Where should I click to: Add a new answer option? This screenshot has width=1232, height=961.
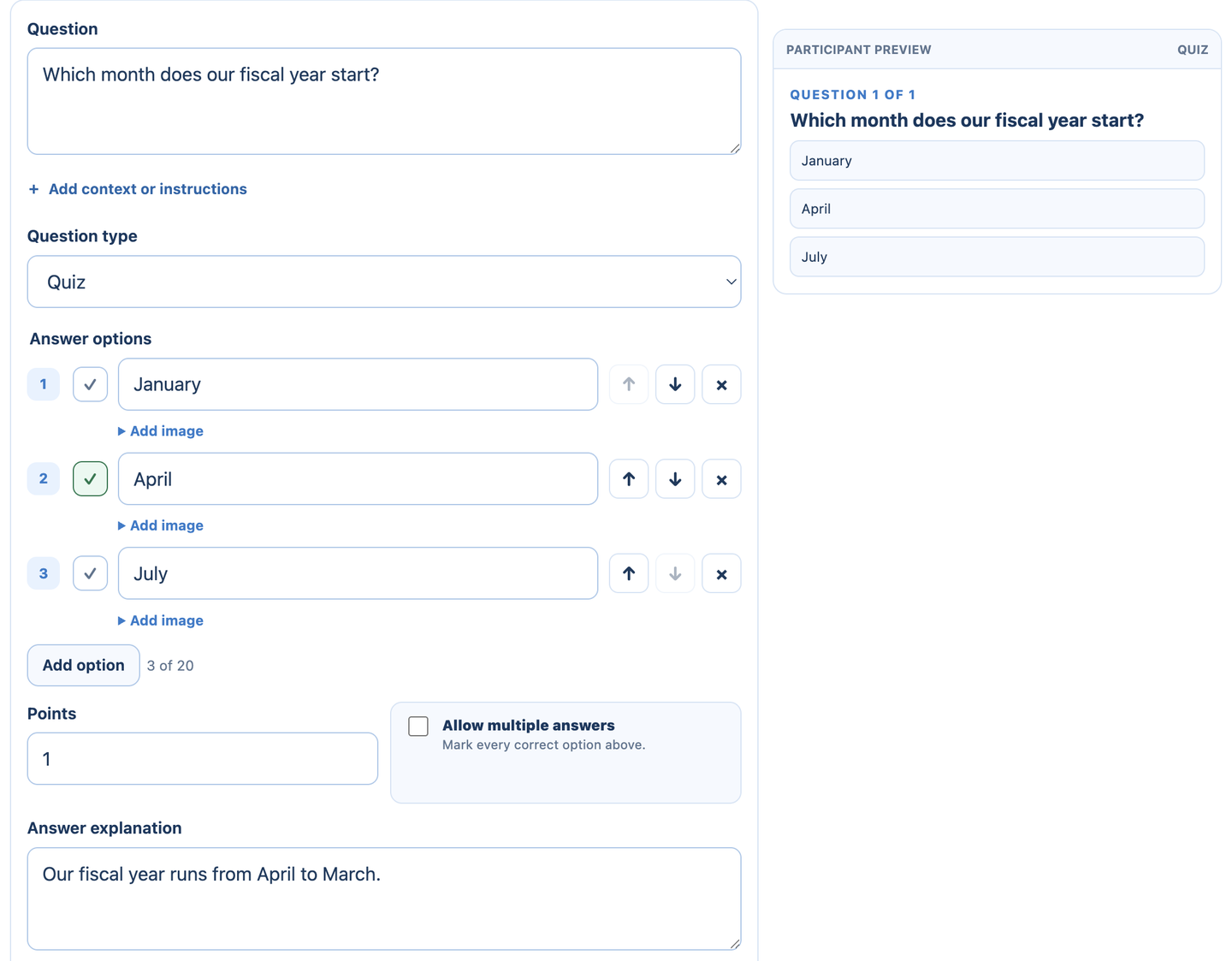click(83, 665)
